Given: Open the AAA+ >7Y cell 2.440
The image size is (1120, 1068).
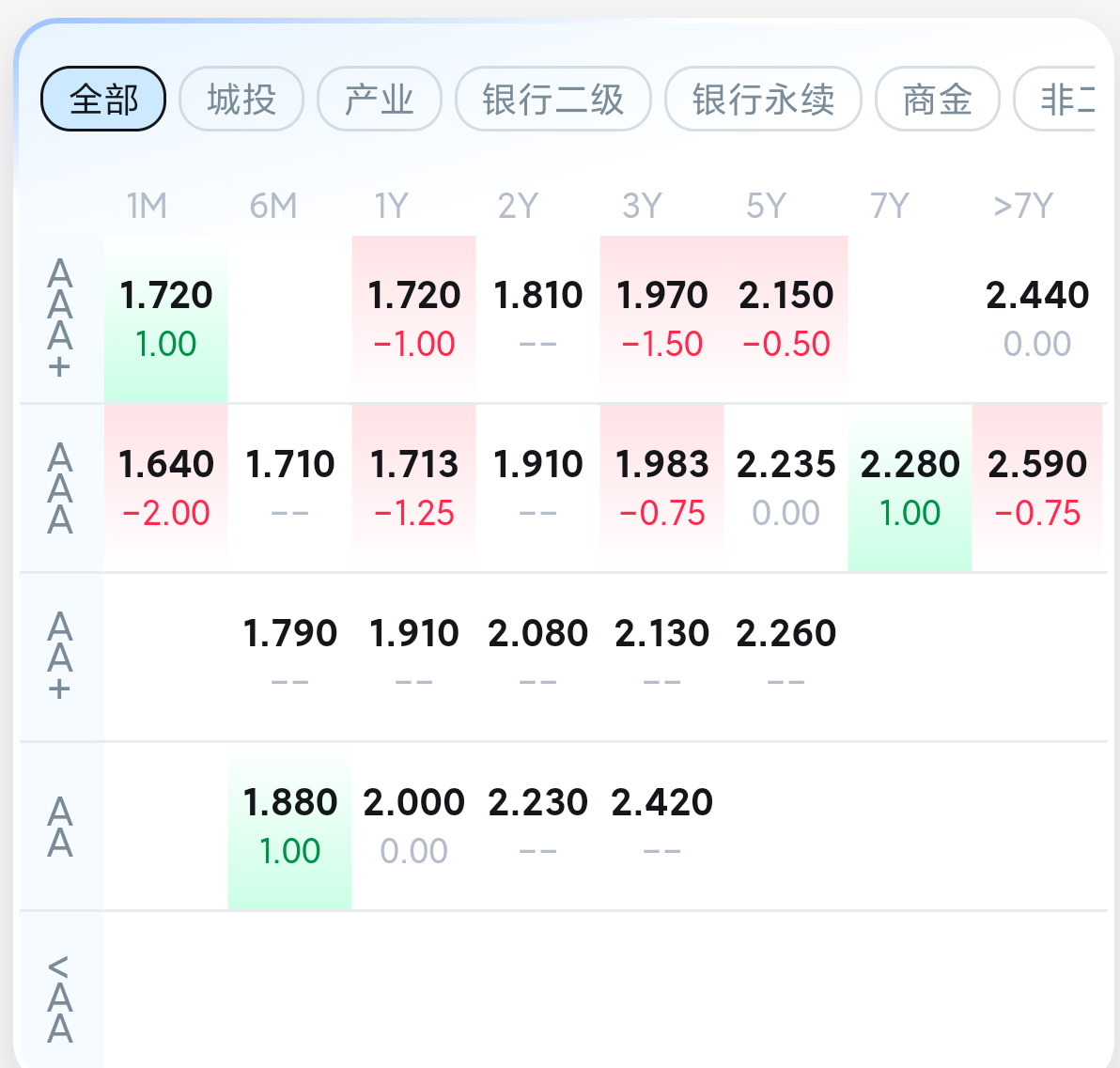Looking at the screenshot, I should (x=1037, y=318).
